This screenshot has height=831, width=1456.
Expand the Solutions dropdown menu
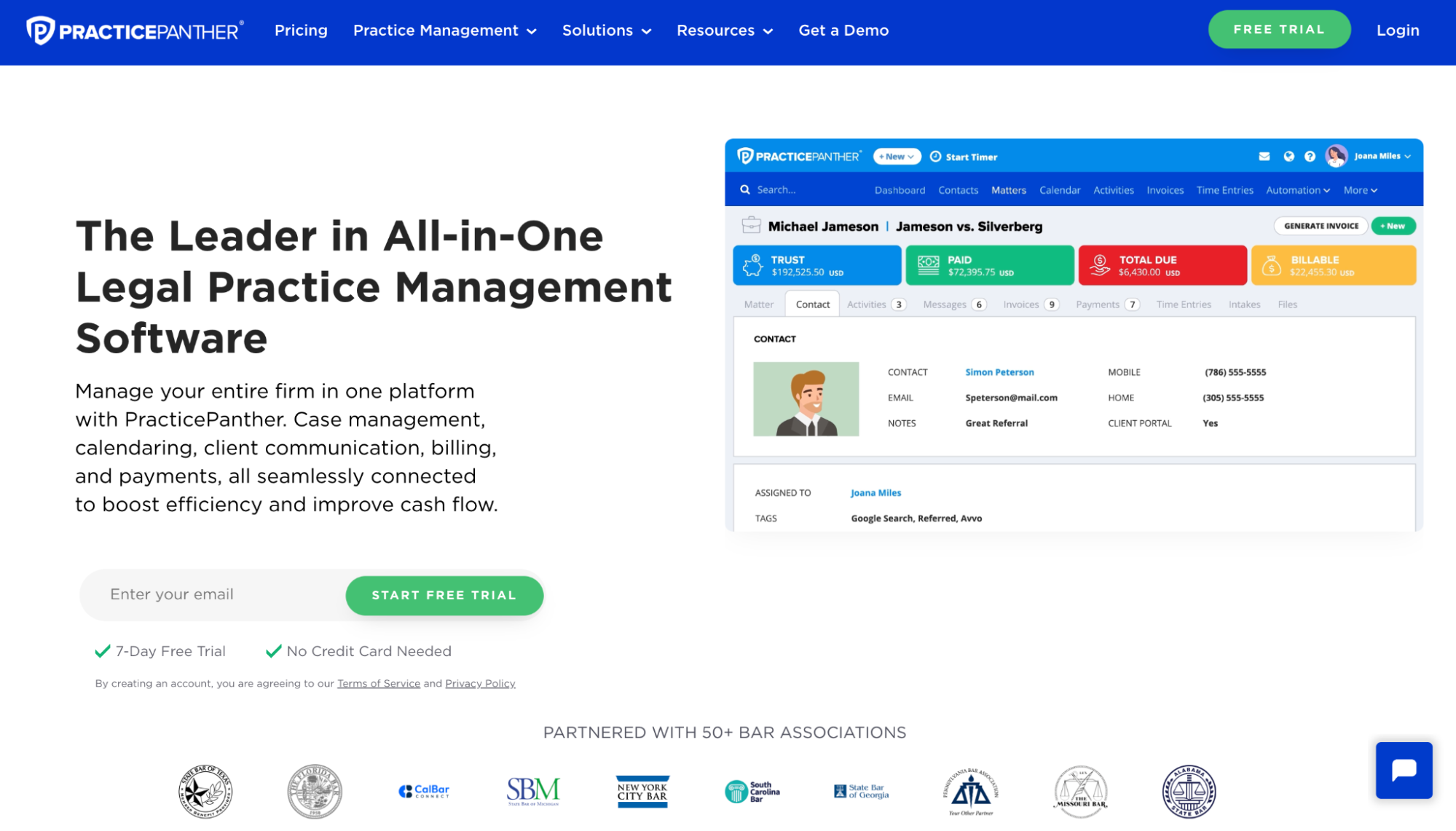(x=607, y=31)
